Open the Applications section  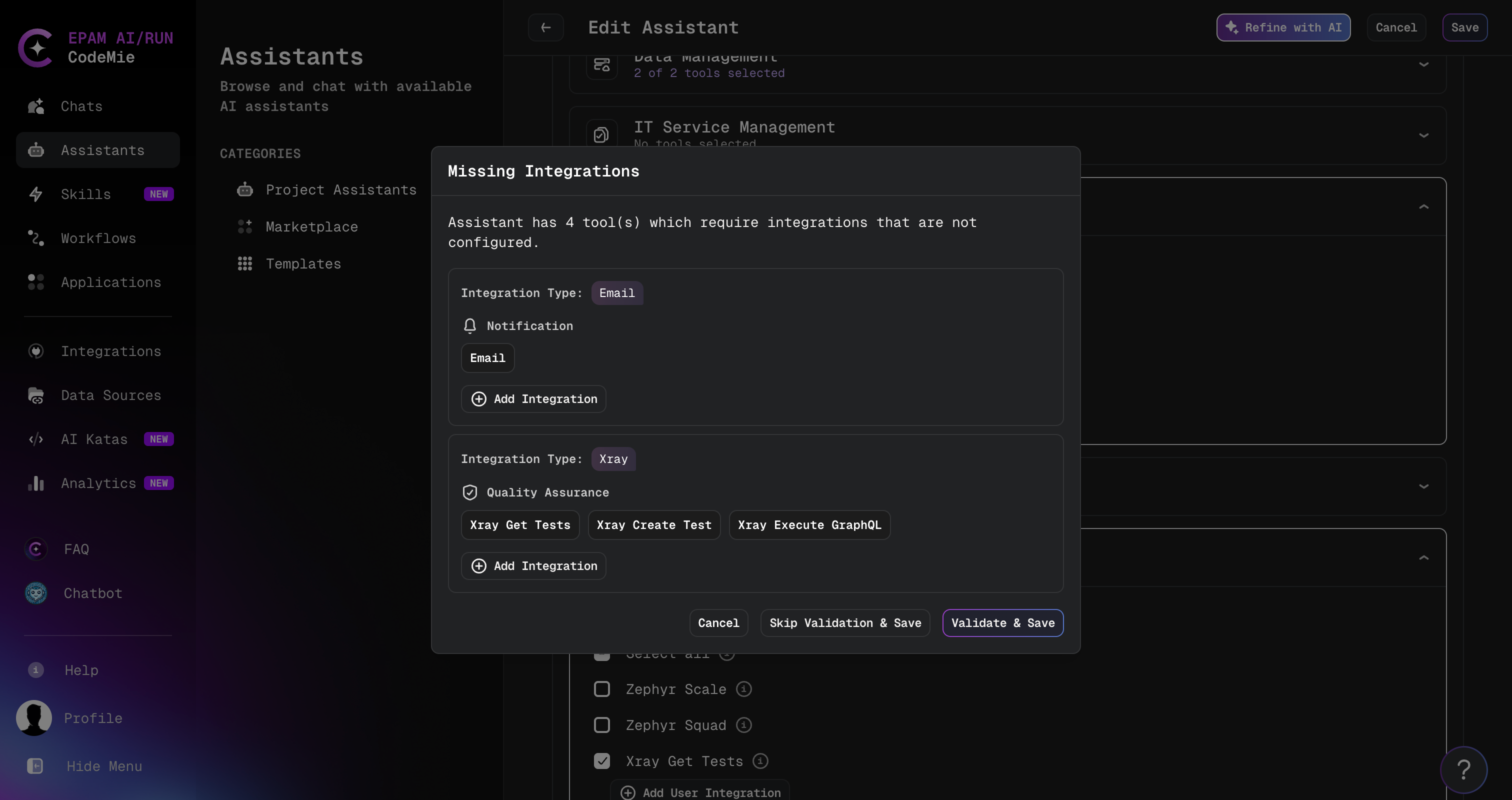[111, 282]
